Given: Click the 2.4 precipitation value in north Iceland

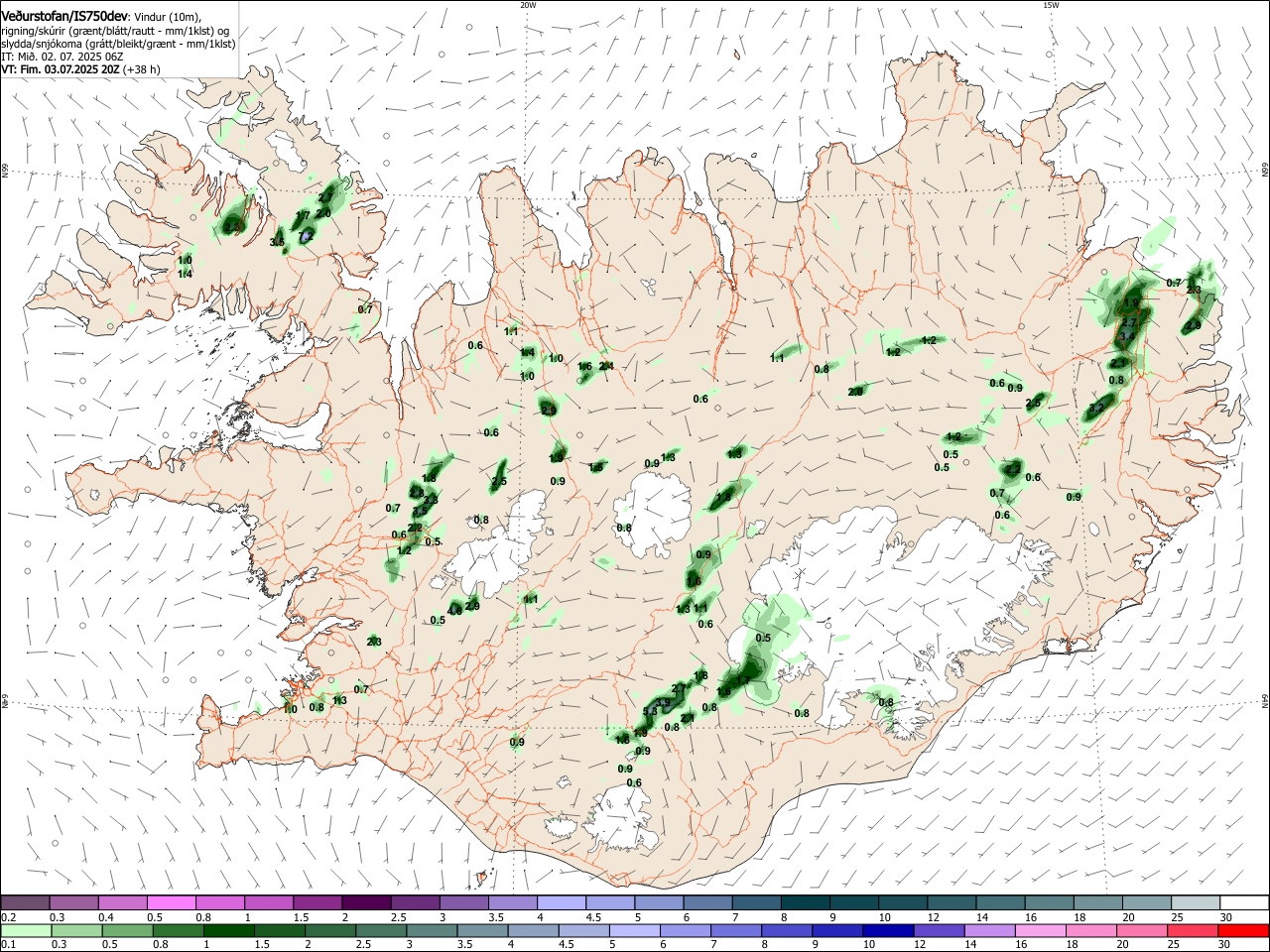Looking at the screenshot, I should [607, 366].
